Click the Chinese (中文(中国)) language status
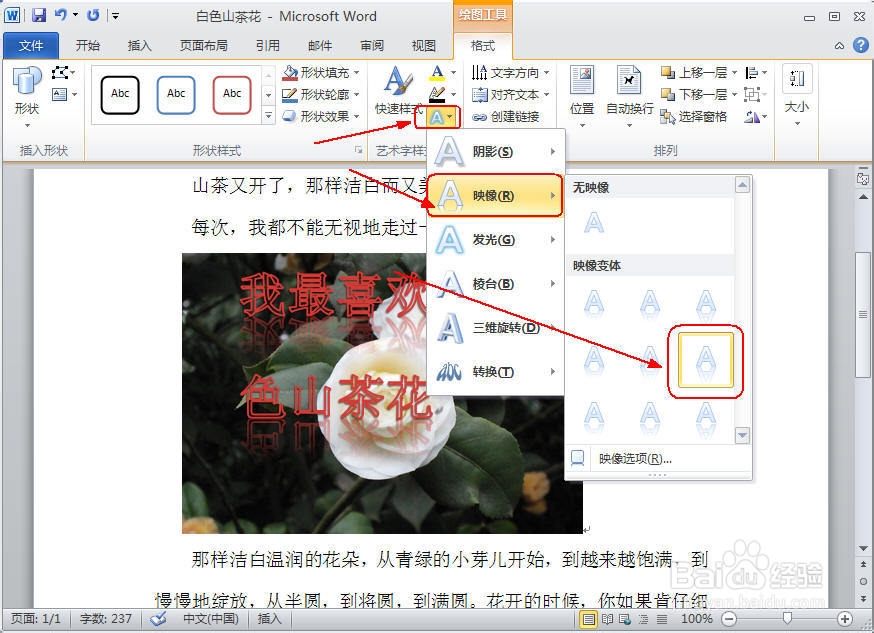The image size is (874, 633). [211, 619]
